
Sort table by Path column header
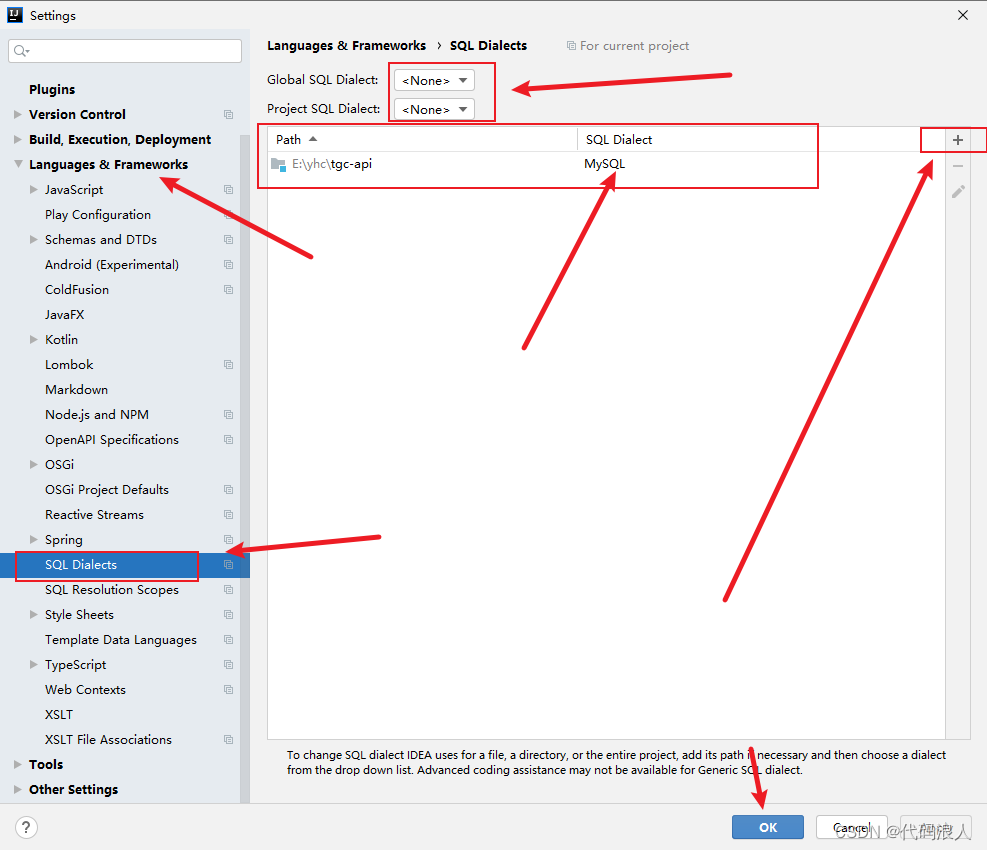point(422,140)
